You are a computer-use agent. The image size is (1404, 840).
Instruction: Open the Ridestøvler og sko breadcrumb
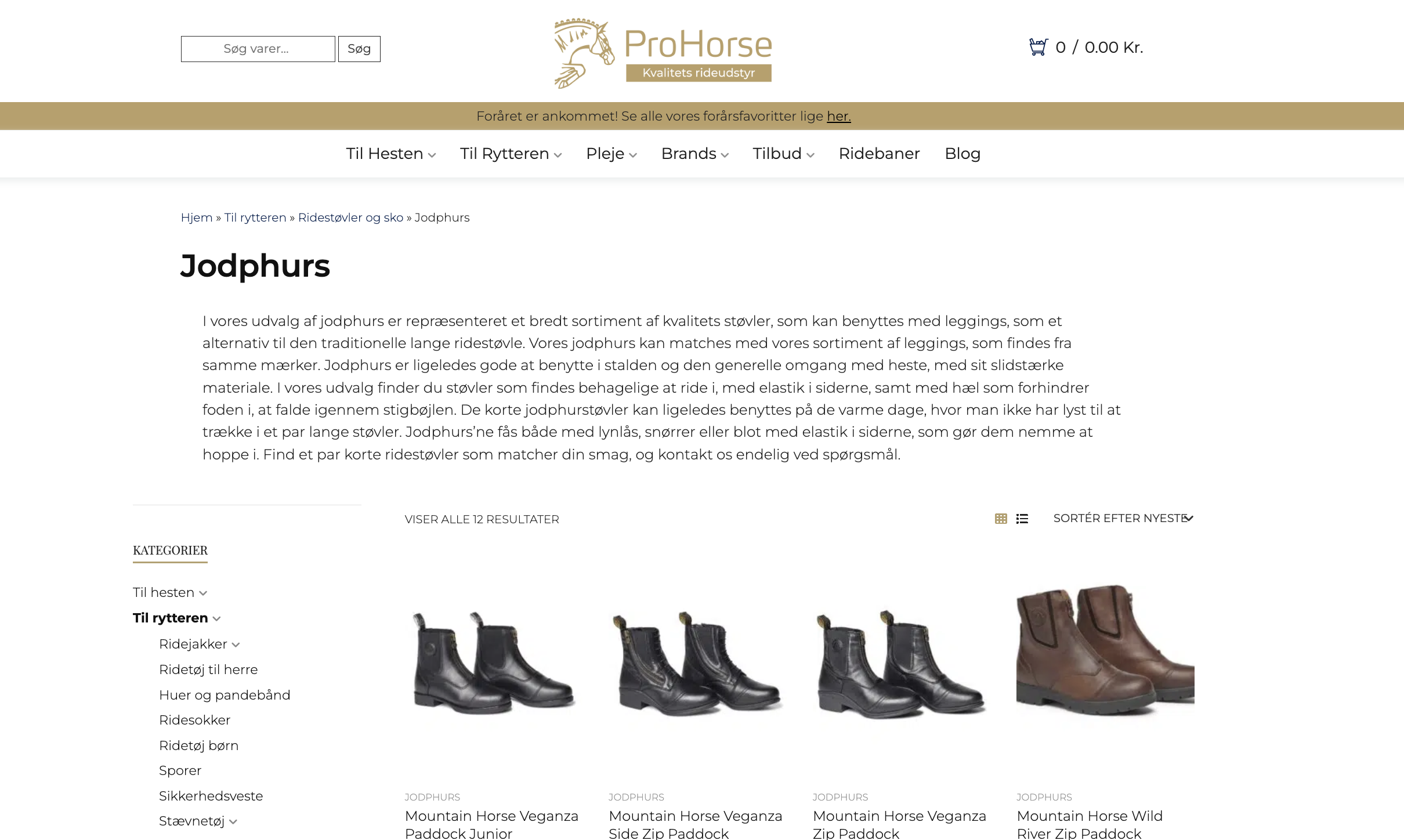click(350, 218)
